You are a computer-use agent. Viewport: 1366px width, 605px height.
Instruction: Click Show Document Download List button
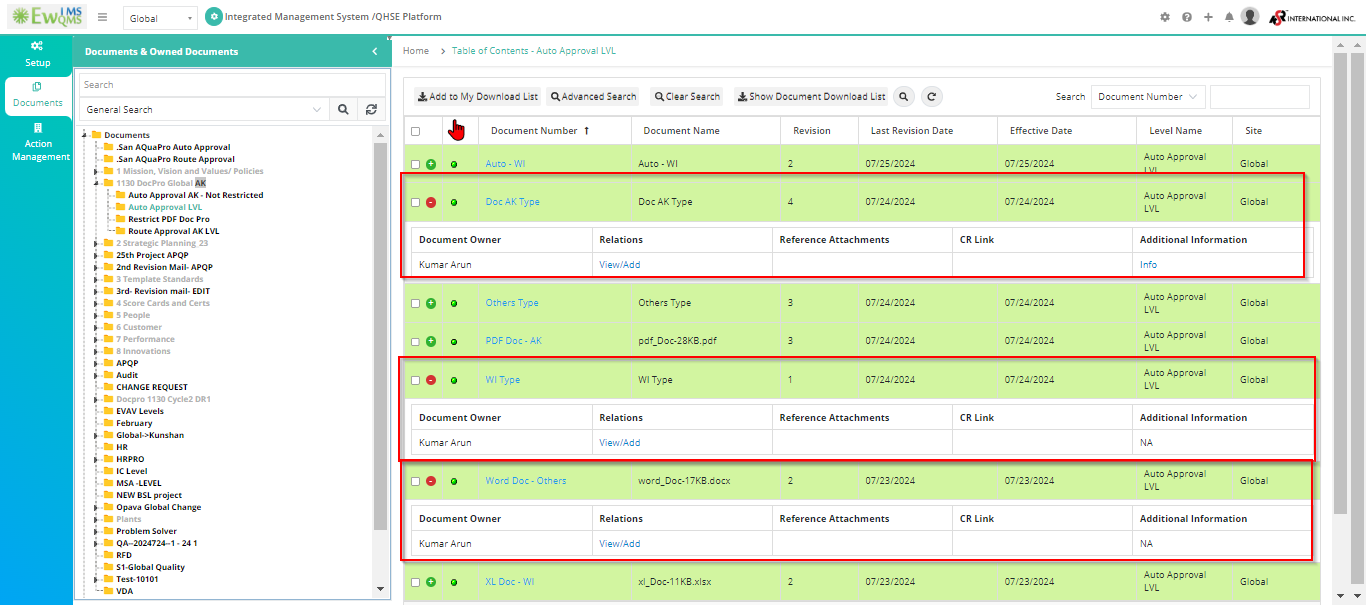pos(811,97)
